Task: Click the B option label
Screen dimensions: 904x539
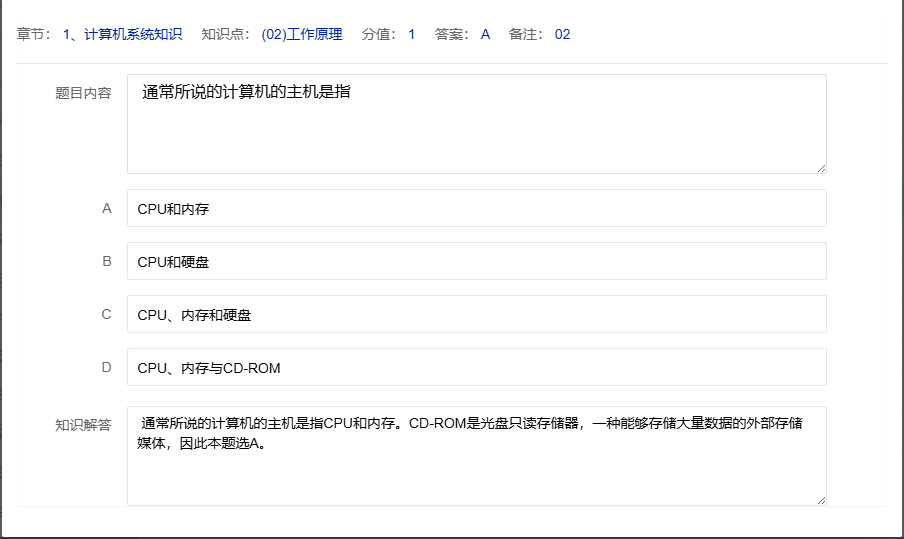Action: (106, 261)
